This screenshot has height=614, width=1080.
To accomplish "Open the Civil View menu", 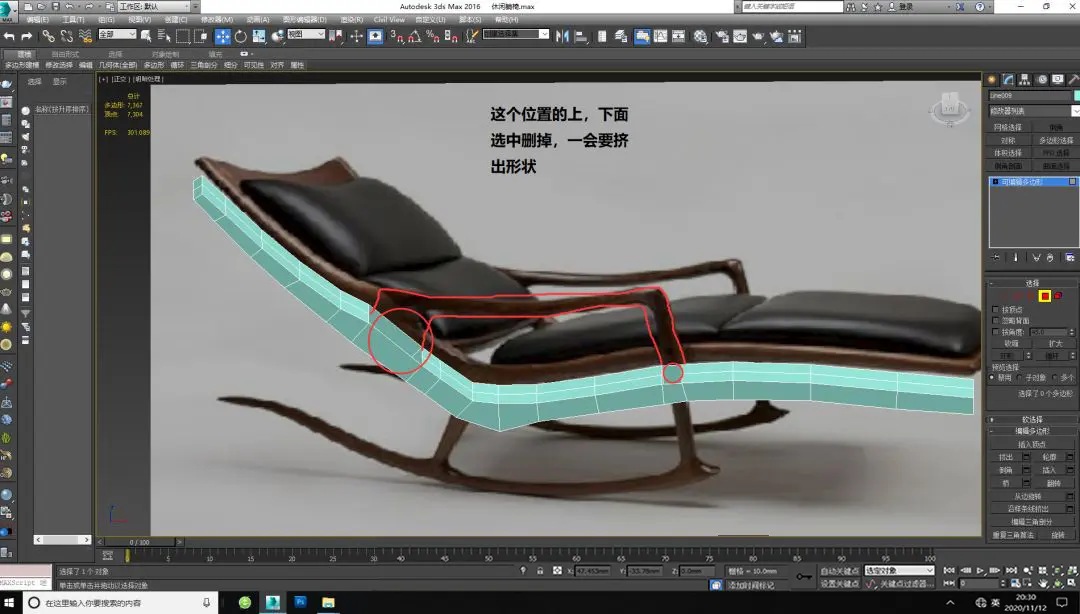I will pos(389,19).
